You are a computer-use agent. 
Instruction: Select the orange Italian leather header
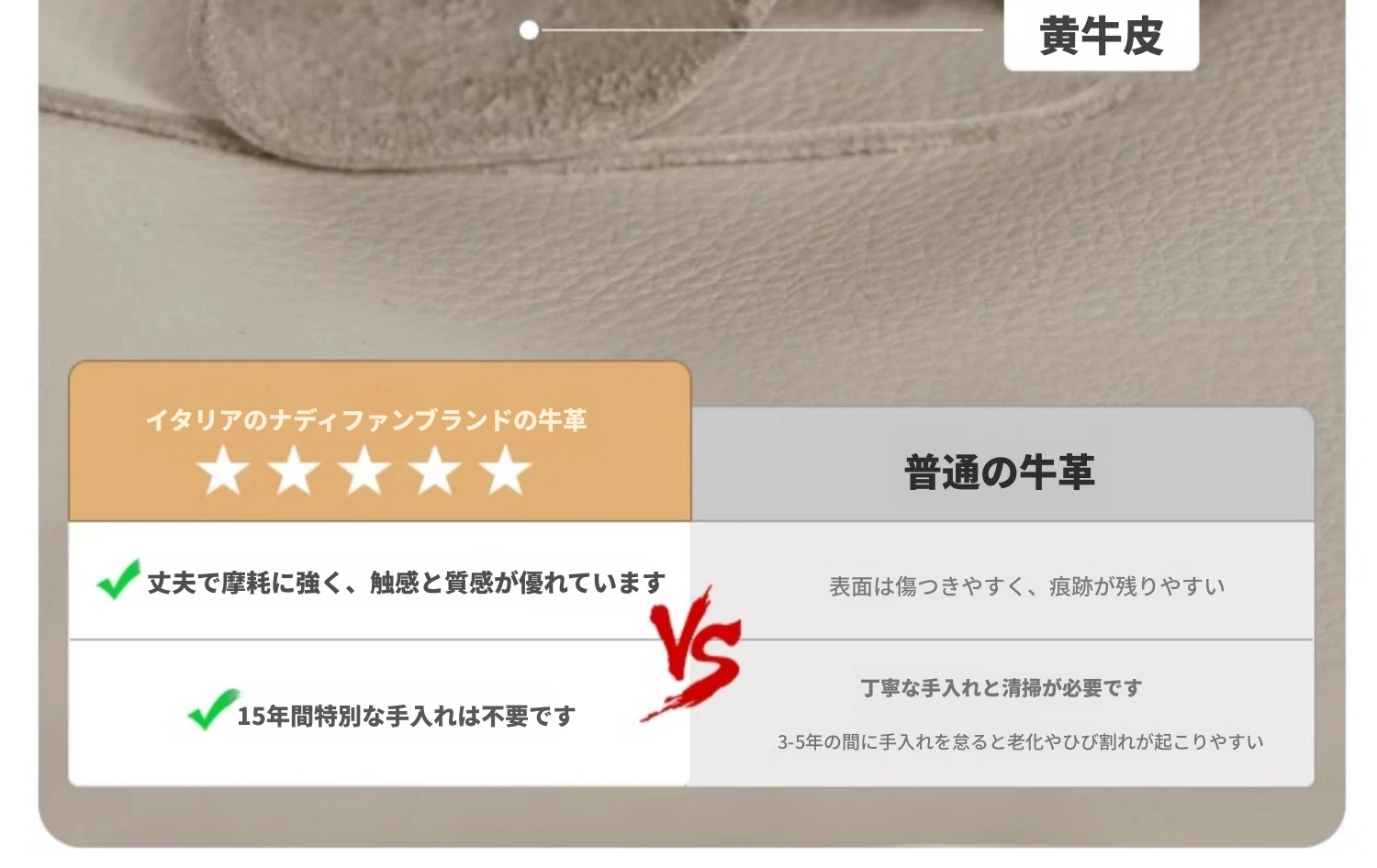pyautogui.click(x=379, y=441)
